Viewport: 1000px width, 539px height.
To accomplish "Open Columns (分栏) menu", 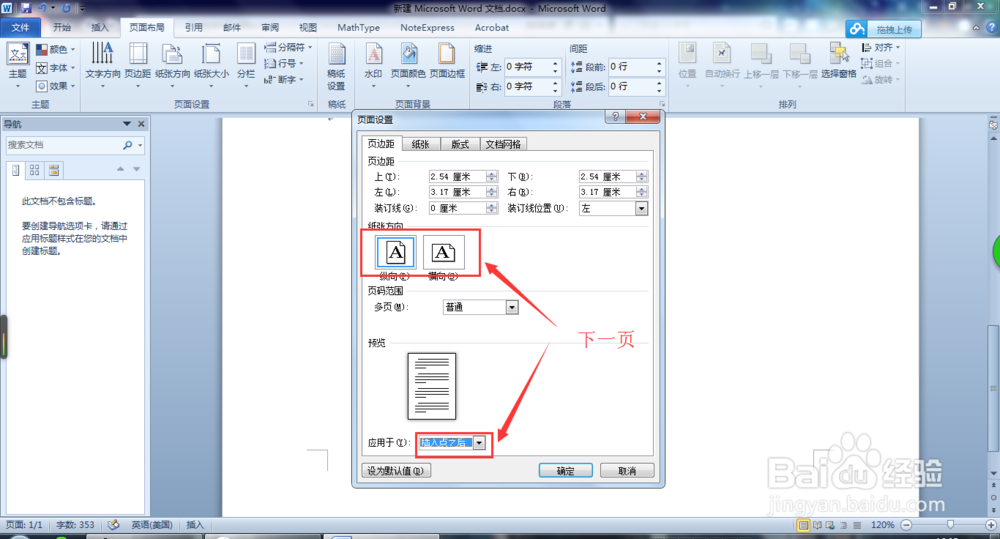I will coord(246,65).
